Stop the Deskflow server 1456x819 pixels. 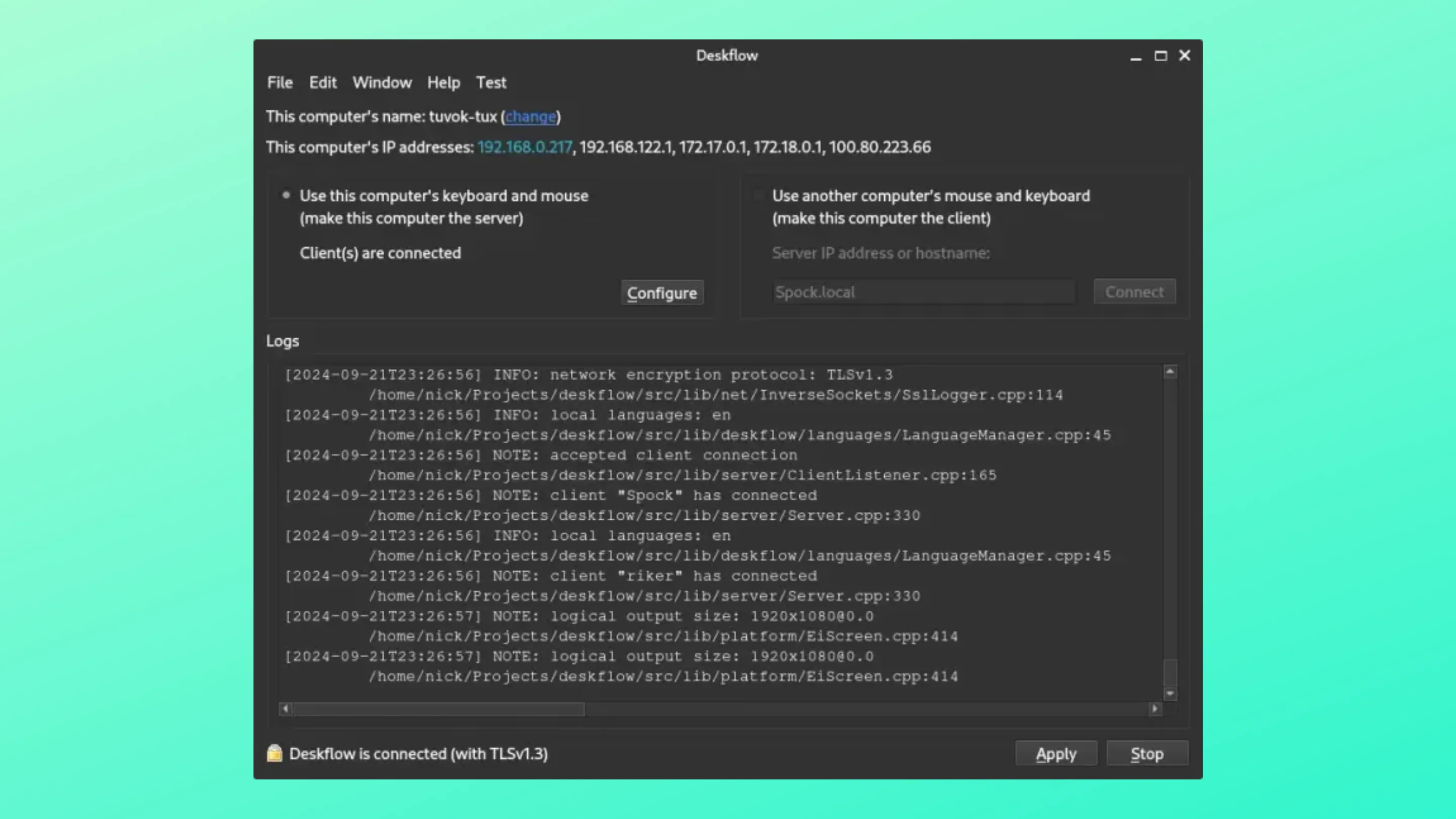(1147, 753)
